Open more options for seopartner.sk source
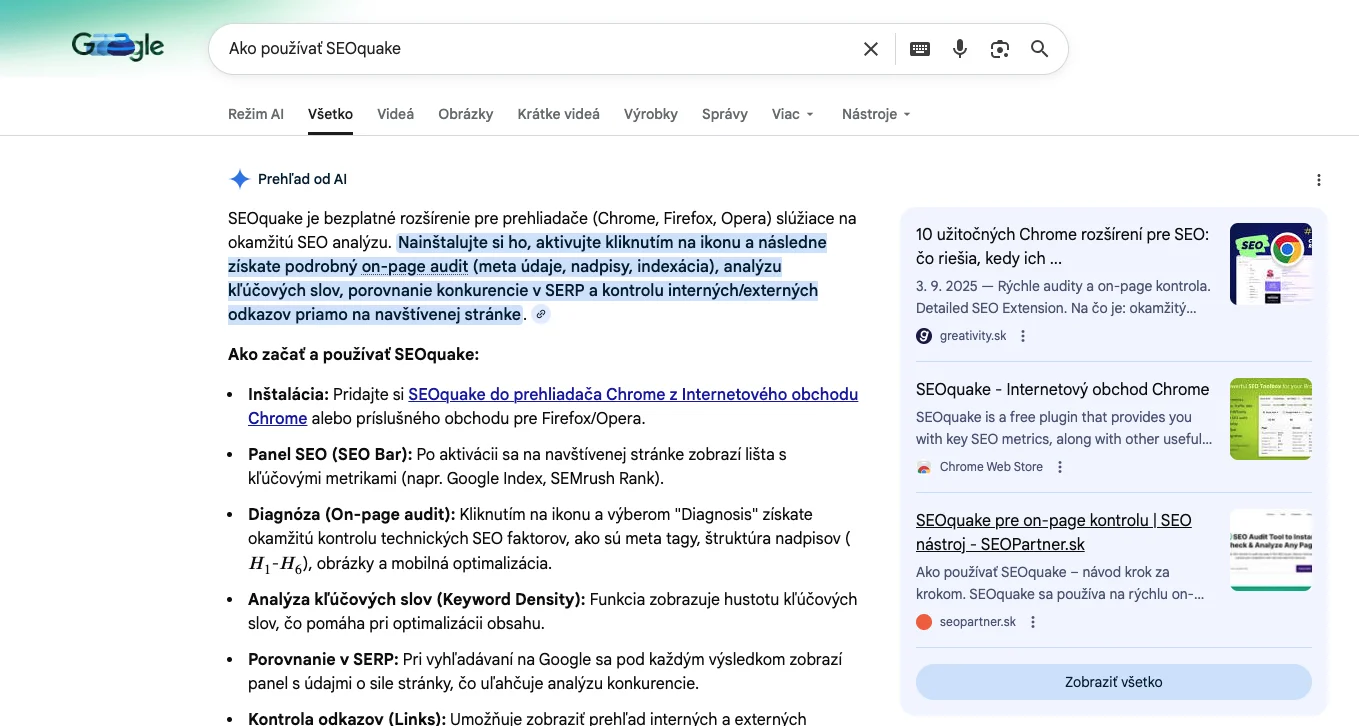 click(1033, 622)
